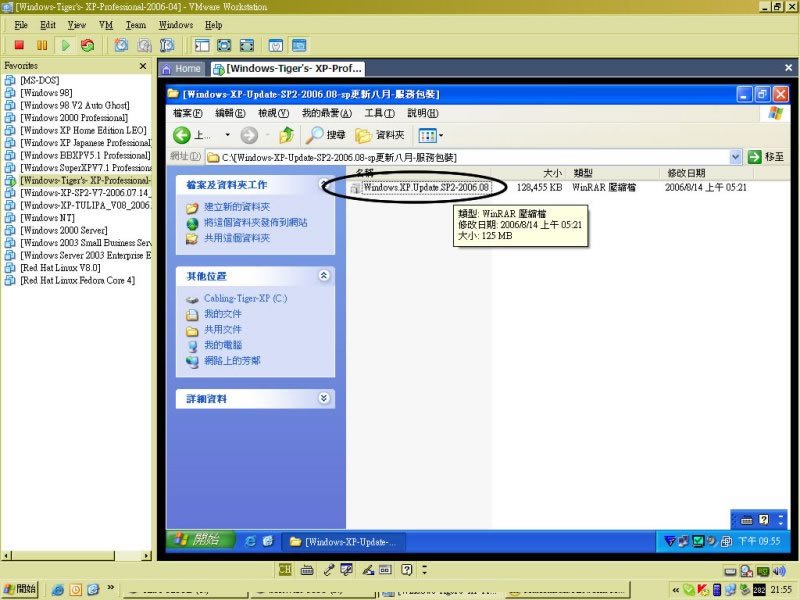Open Cabling-Tiger-XP (C:) link
The image size is (800, 600).
tap(245, 298)
